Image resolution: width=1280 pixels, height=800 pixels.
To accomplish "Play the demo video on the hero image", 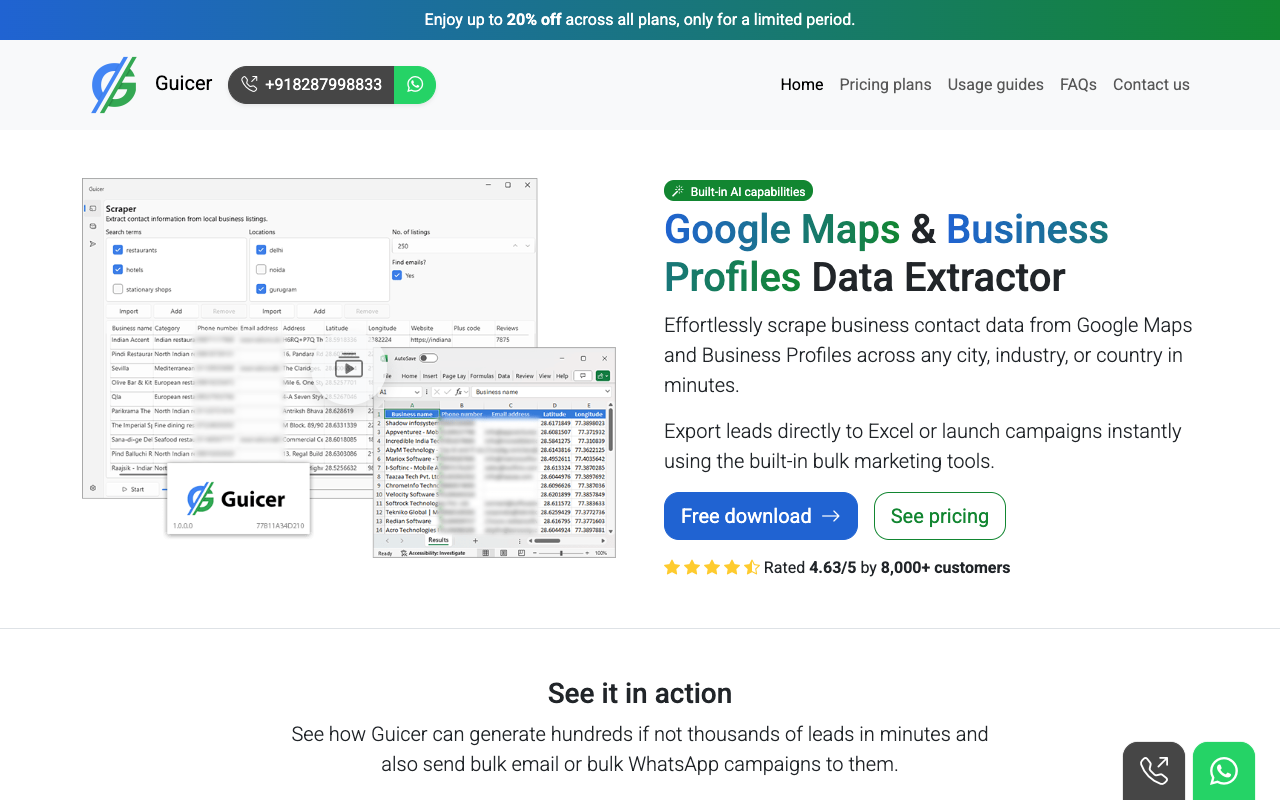I will pos(348,368).
